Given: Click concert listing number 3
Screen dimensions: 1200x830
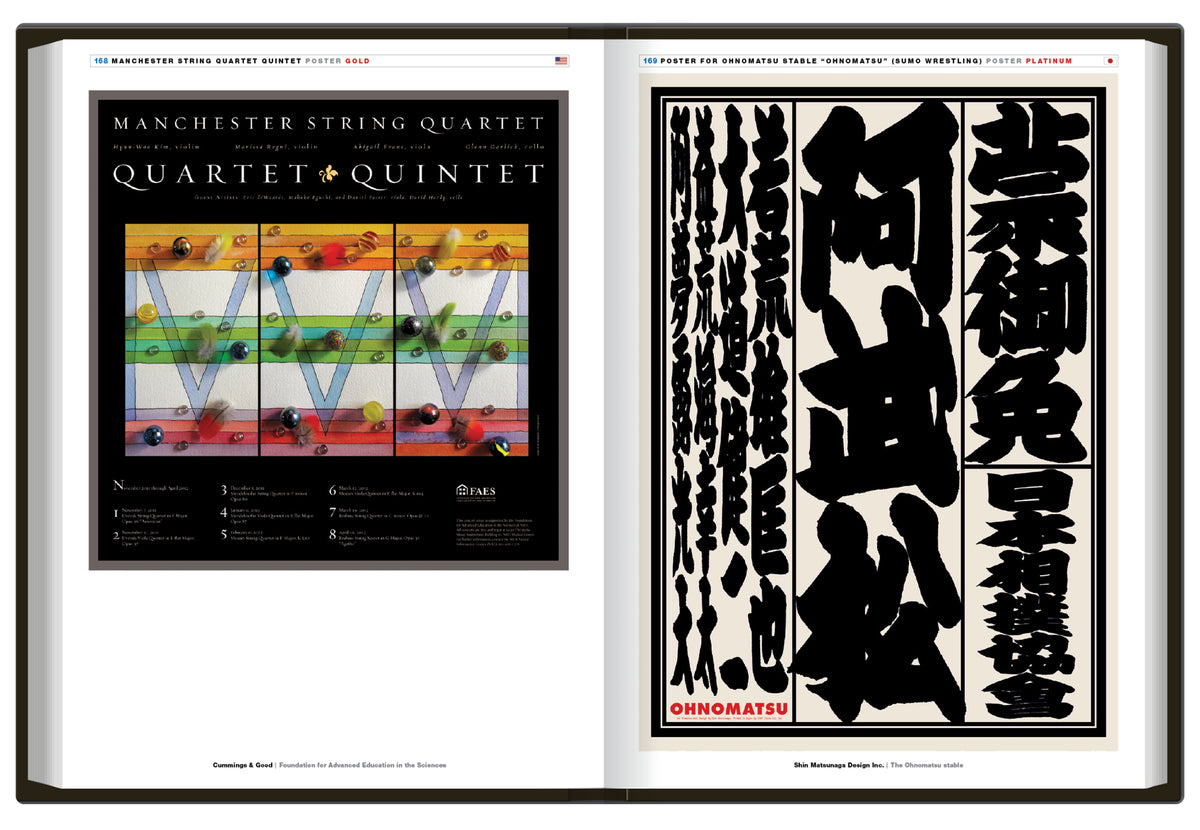Looking at the screenshot, I should click(265, 492).
